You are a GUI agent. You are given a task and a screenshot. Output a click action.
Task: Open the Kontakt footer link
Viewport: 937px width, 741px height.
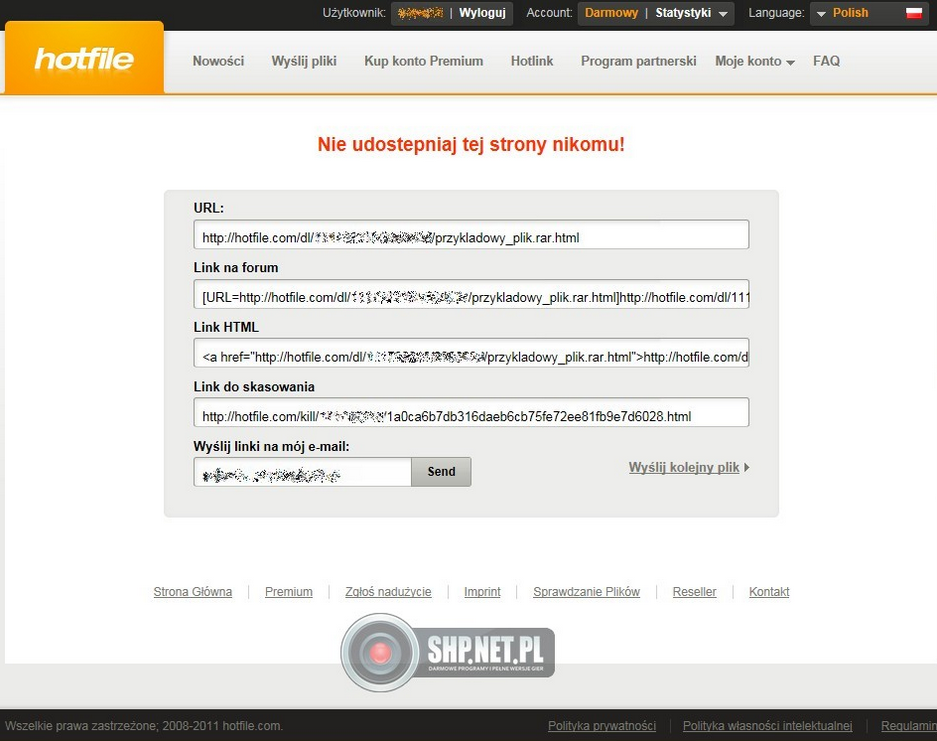point(769,592)
